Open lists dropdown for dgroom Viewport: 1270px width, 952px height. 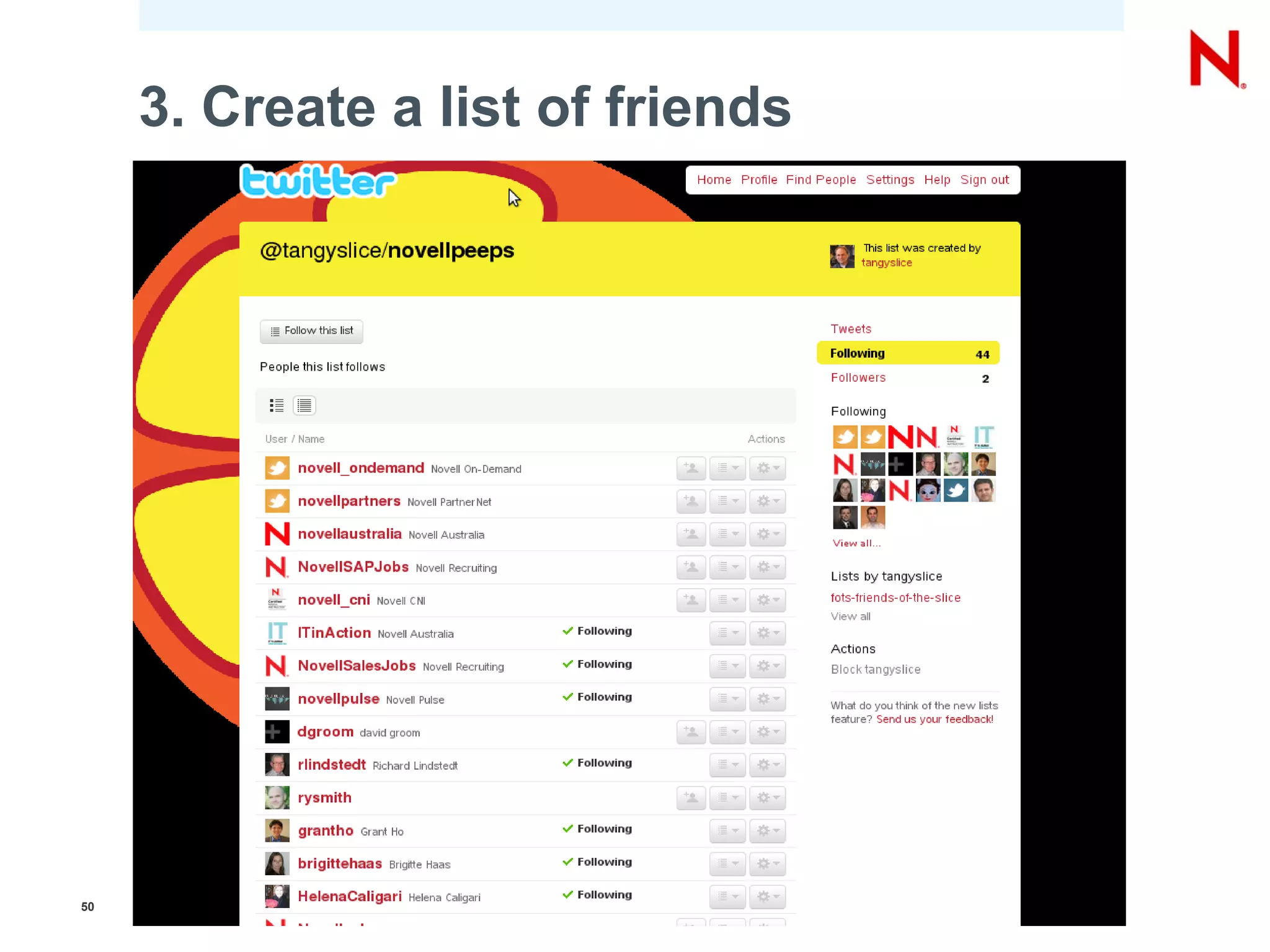[727, 731]
